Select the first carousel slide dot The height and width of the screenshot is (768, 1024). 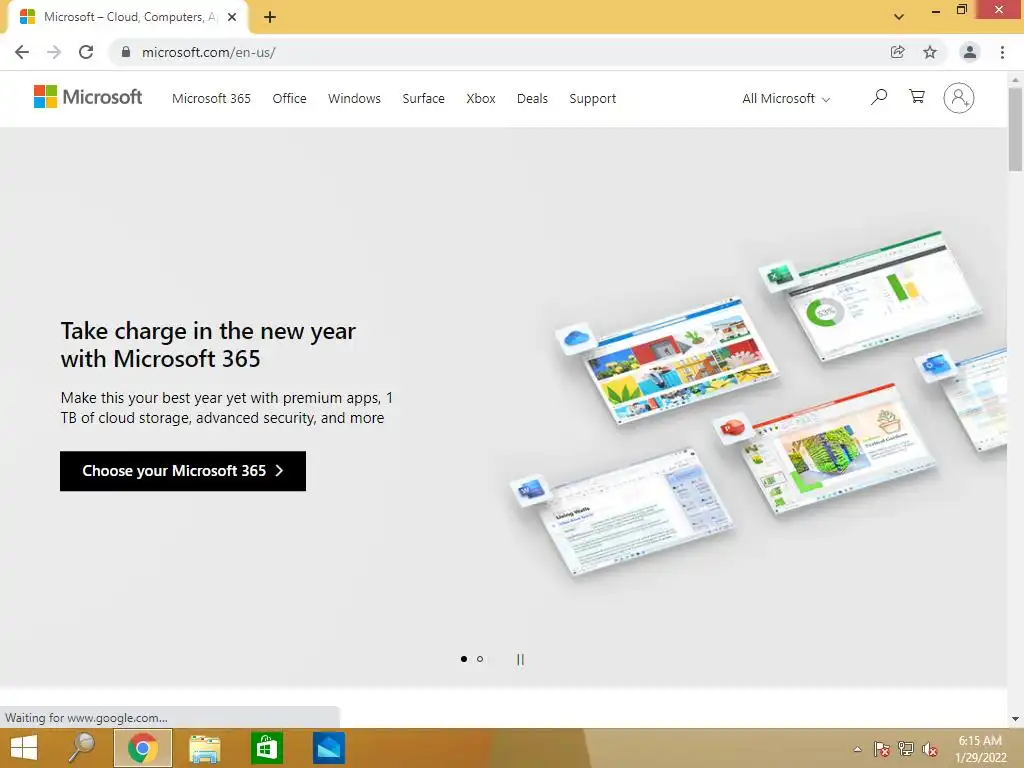pos(464,659)
